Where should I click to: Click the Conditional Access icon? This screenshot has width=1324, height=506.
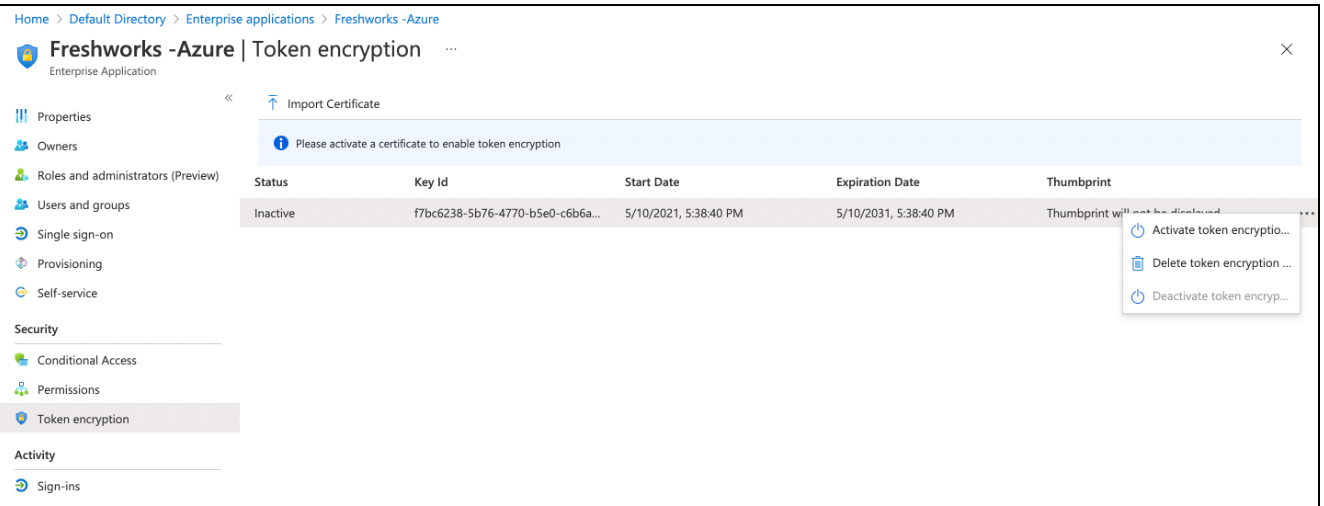point(21,360)
